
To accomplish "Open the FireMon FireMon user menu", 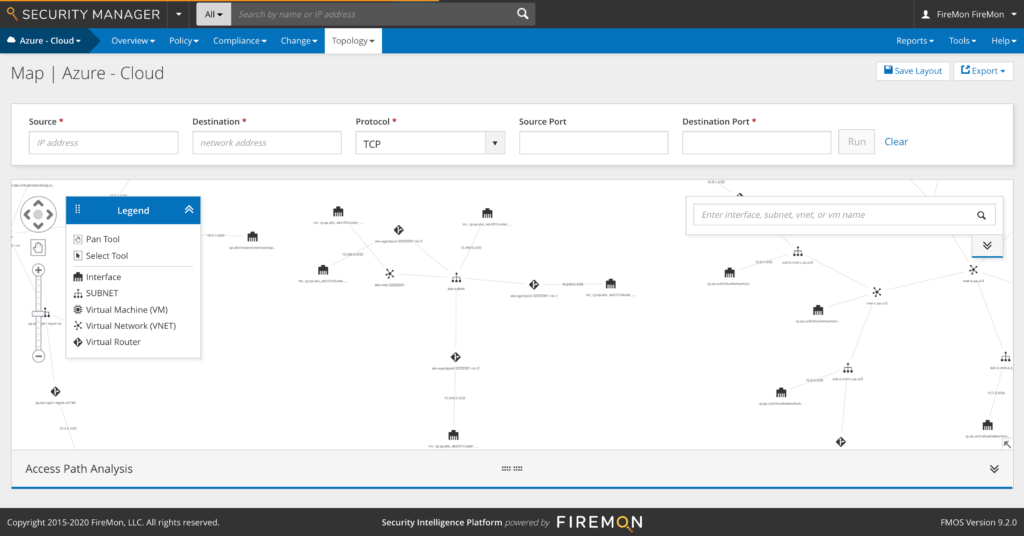I will point(968,14).
